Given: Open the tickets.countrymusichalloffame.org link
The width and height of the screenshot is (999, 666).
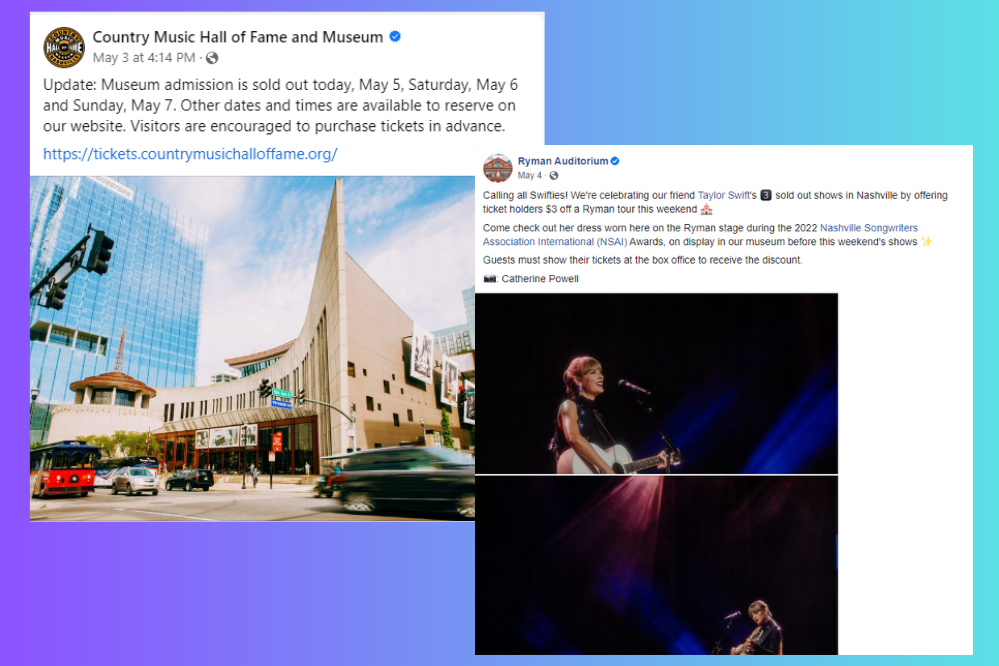Looking at the screenshot, I should 190,154.
